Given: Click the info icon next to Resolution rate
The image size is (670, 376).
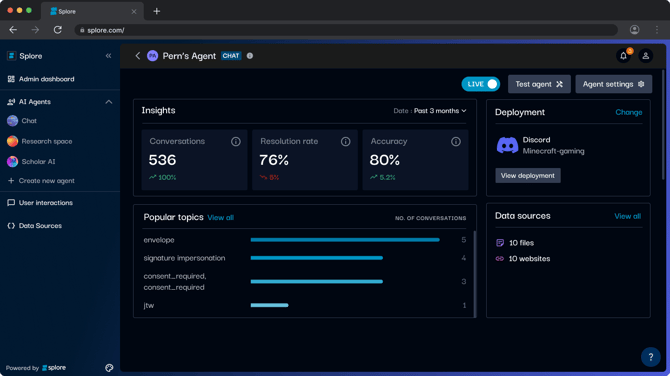Looking at the screenshot, I should tap(345, 141).
